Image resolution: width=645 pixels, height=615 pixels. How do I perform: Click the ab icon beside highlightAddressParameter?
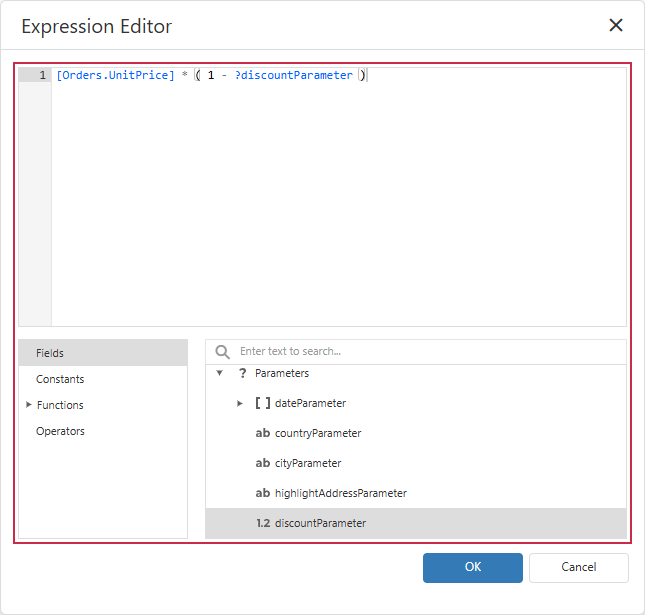[262, 493]
